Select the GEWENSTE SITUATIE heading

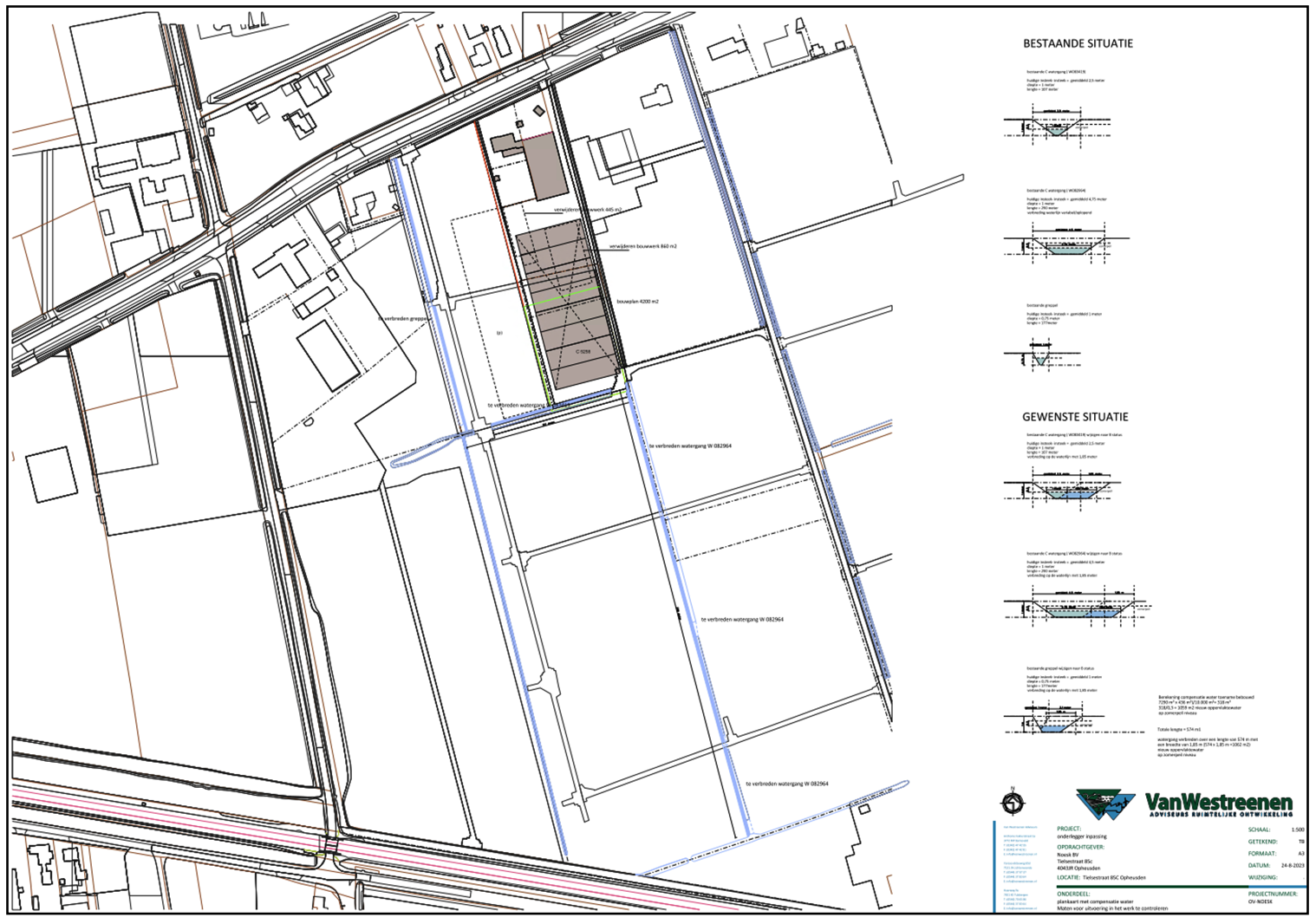[x=1075, y=417]
